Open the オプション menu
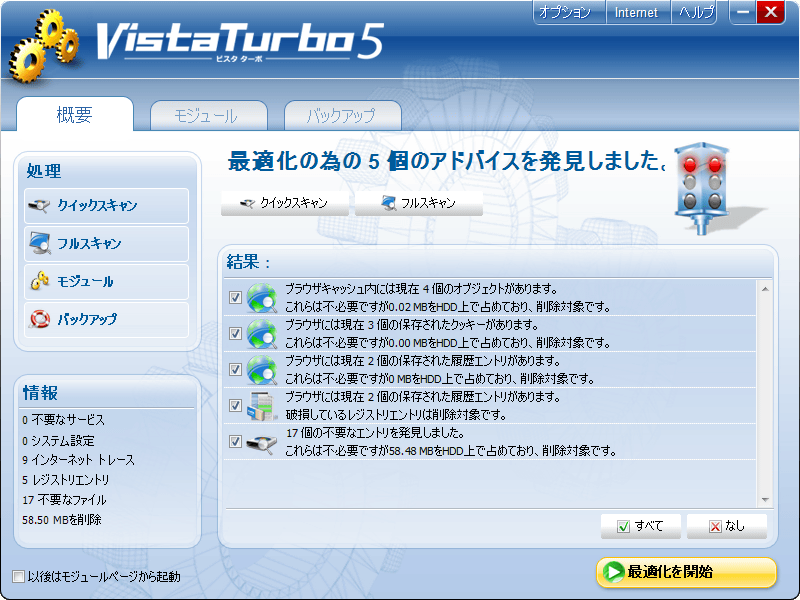The width and height of the screenshot is (800, 600). pos(569,12)
